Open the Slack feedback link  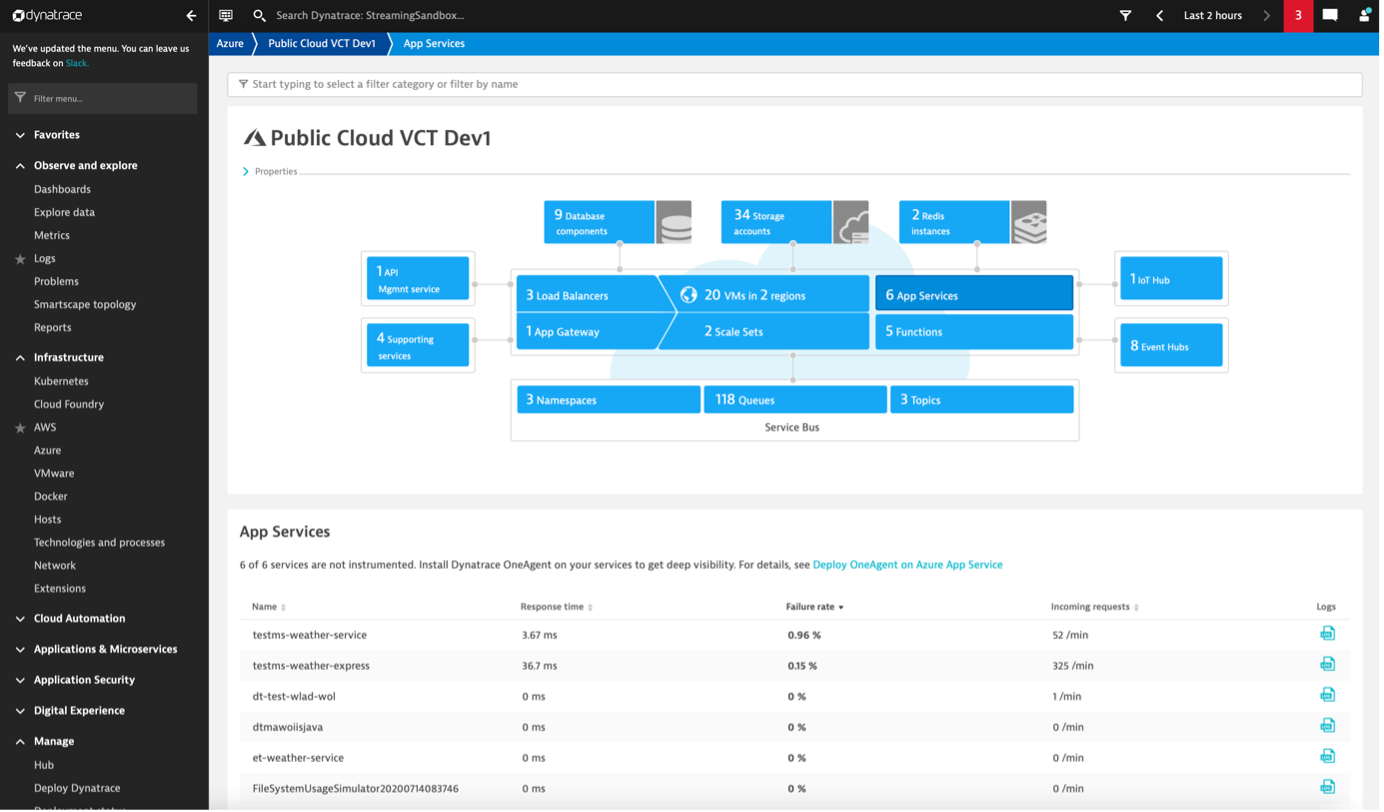click(x=76, y=63)
